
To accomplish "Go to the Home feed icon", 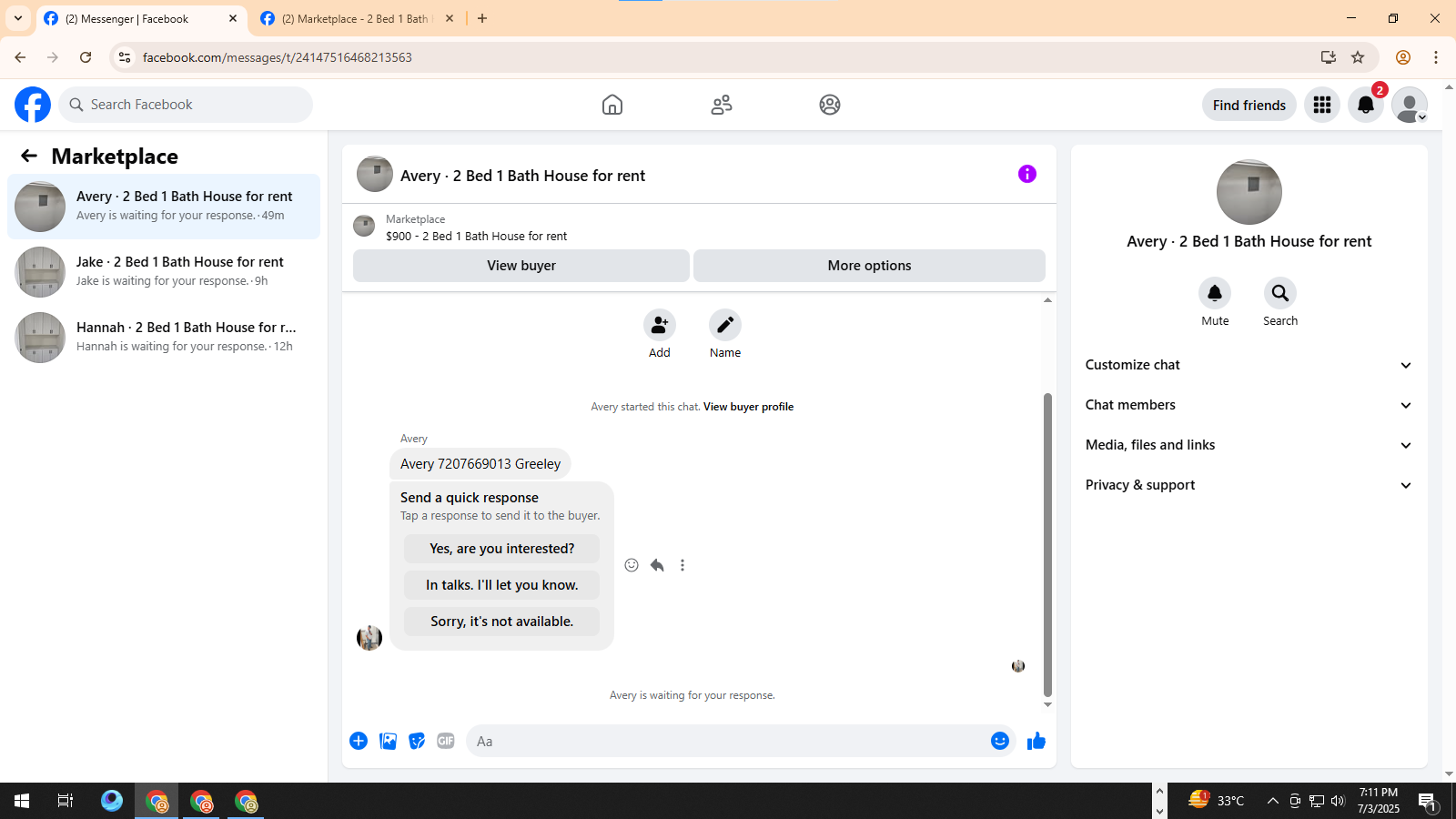I will [612, 105].
